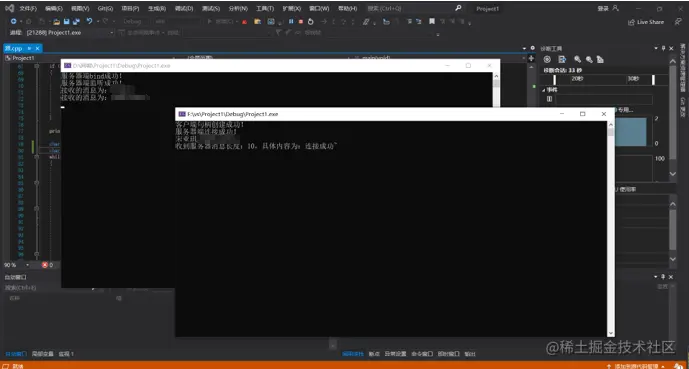Switch to the 监视 1 tab

[x=66, y=354]
